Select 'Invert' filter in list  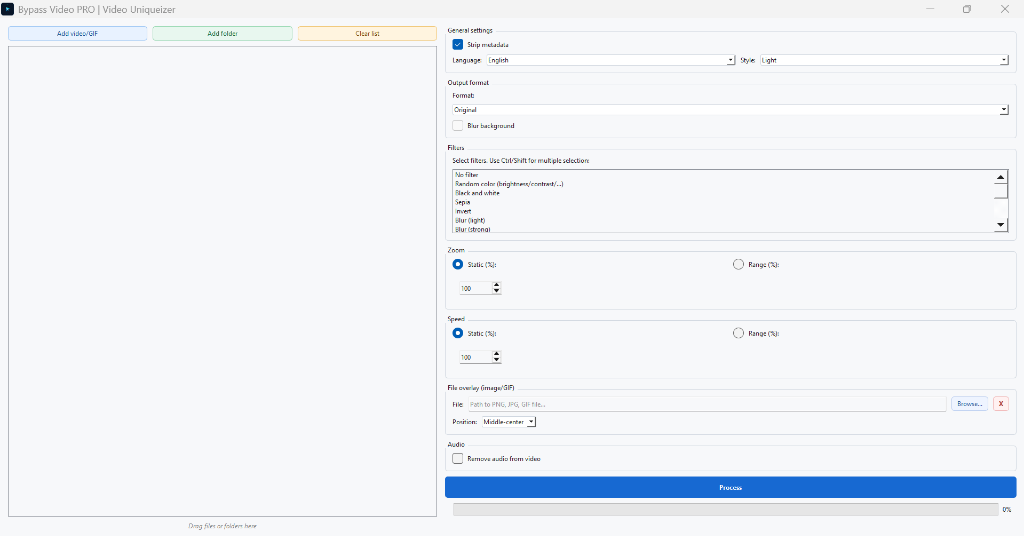[723, 212]
